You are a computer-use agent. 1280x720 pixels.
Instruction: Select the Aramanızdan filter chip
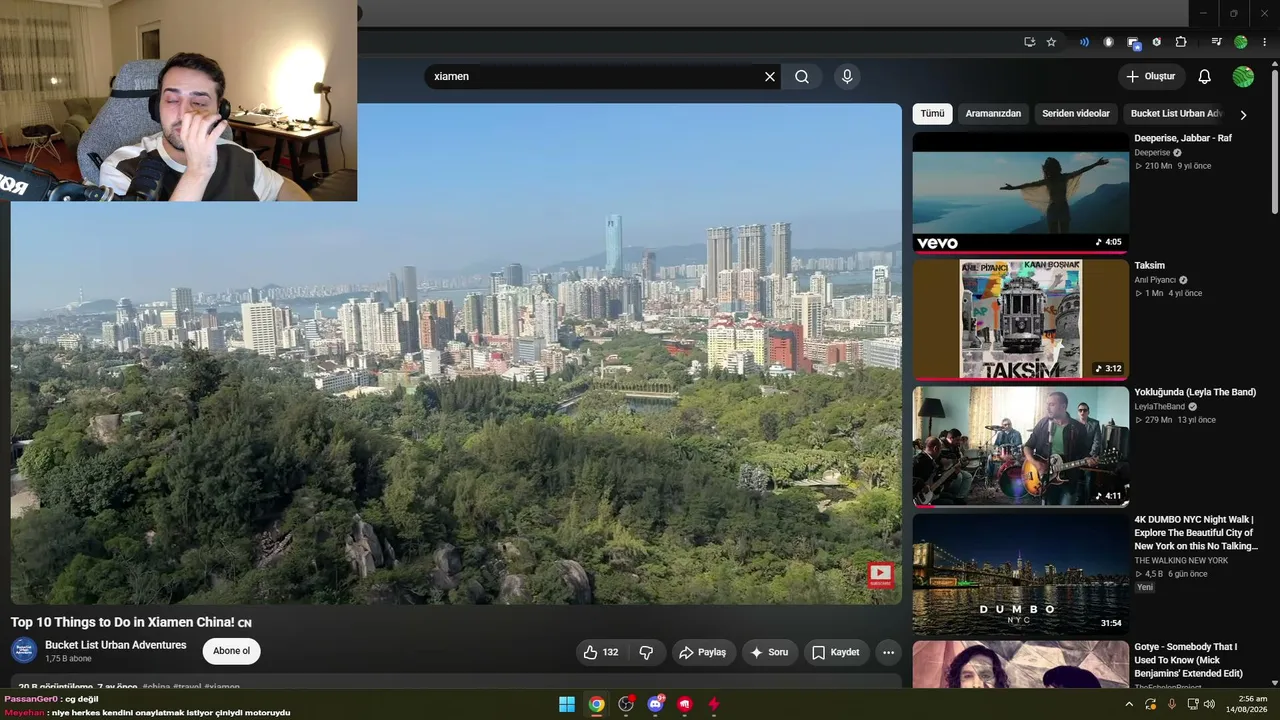(x=993, y=114)
